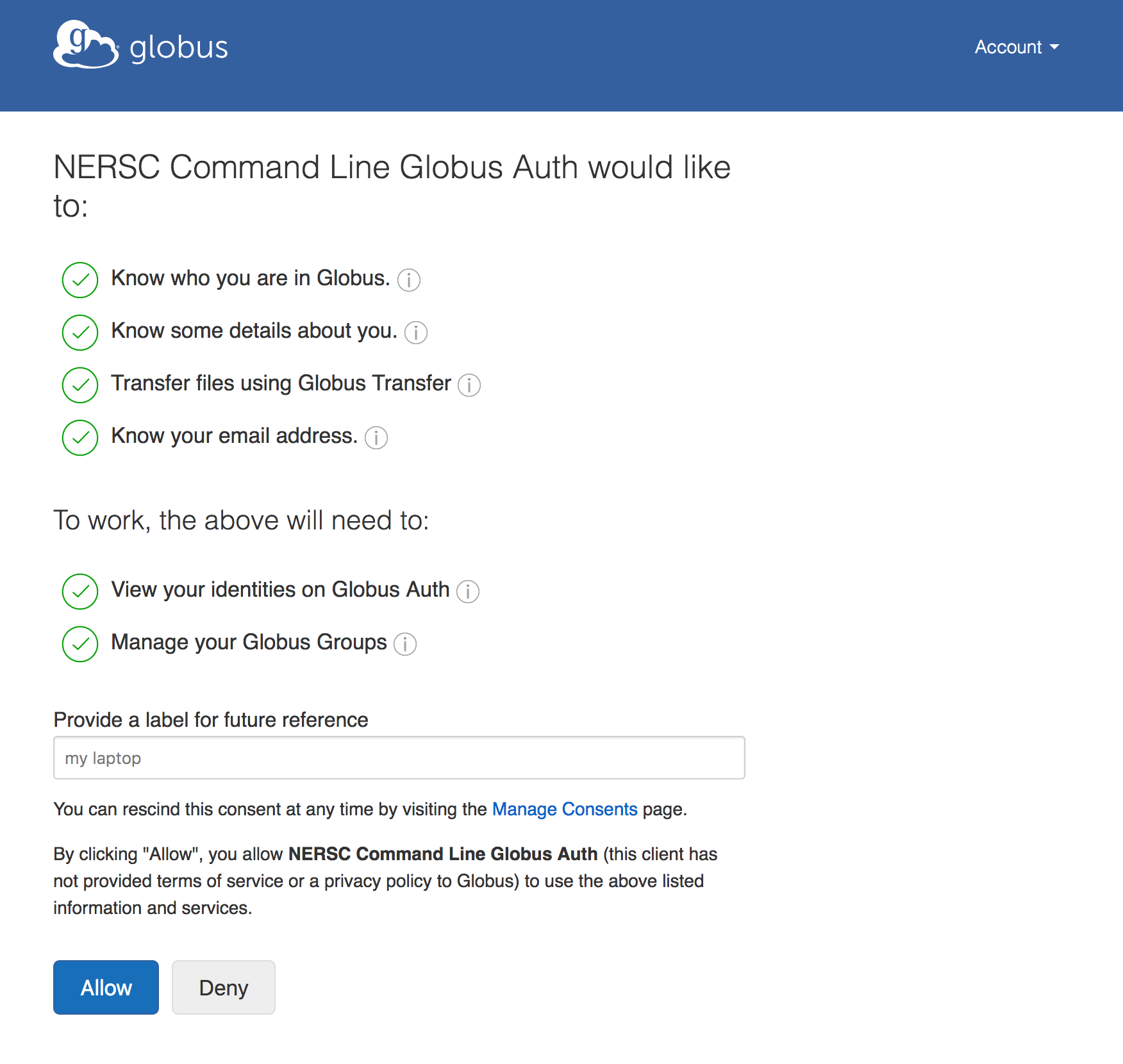Click checkmark next to Know who you are
Viewport: 1123px width, 1064px height.
coord(80,280)
